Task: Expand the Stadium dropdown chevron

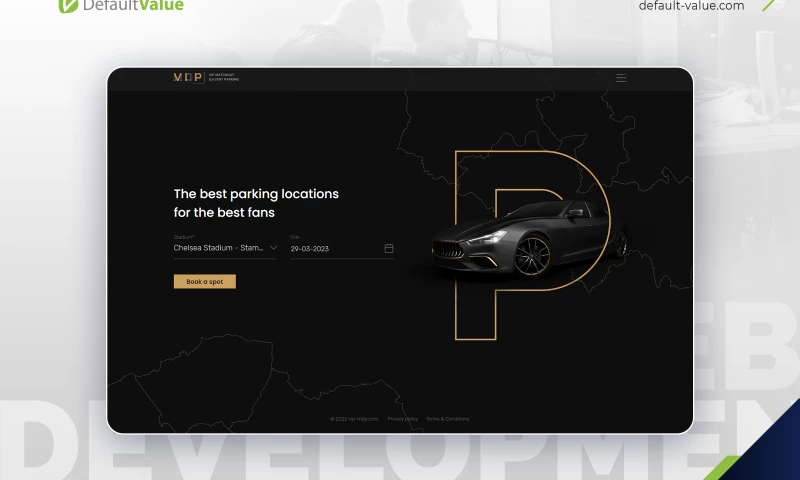Action: 273,248
